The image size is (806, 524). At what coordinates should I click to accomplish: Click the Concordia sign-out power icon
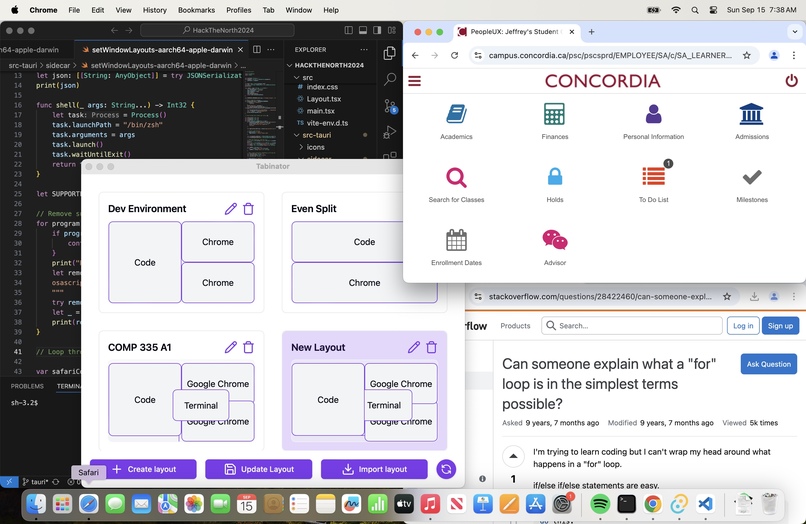tap(791, 81)
